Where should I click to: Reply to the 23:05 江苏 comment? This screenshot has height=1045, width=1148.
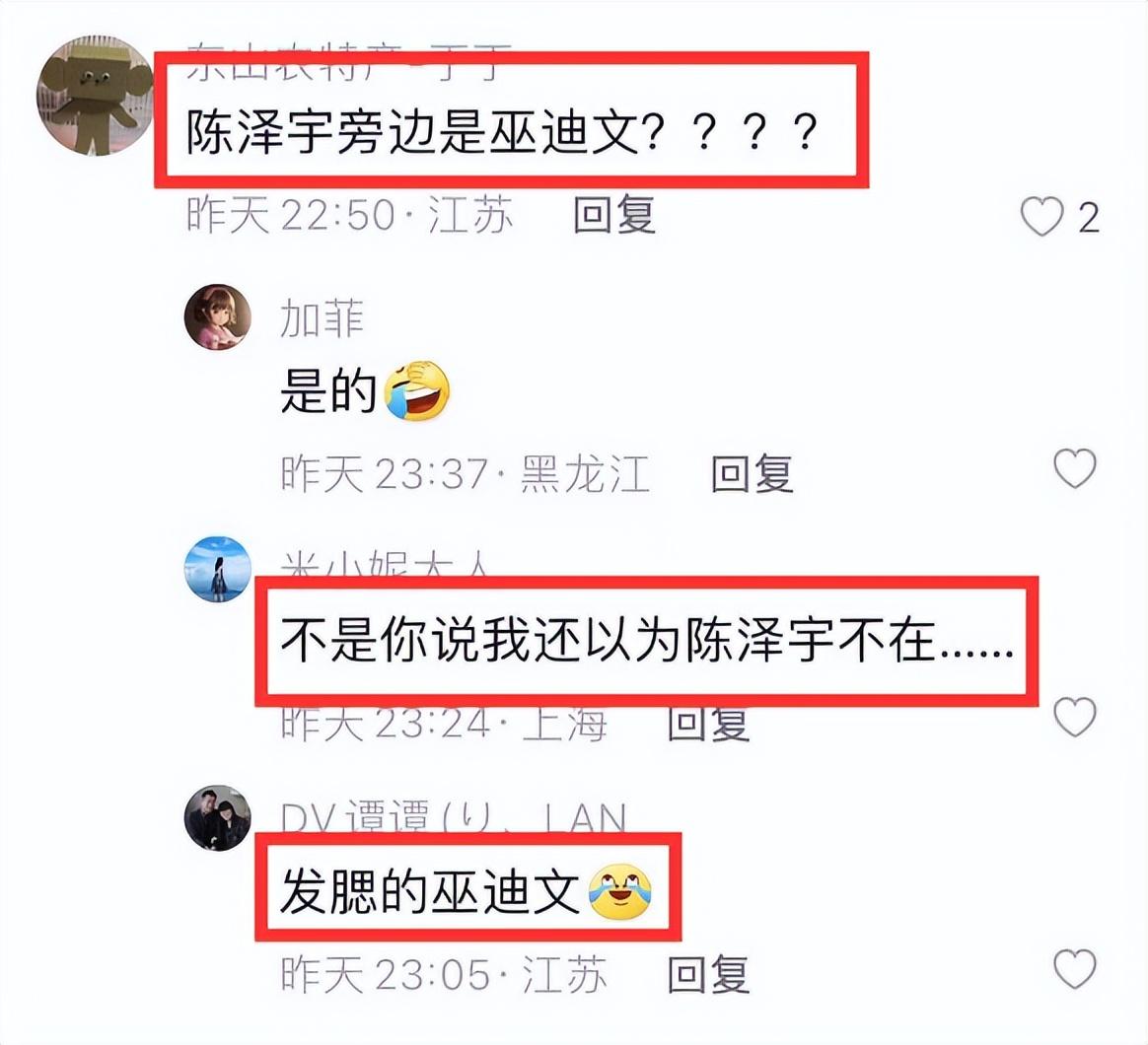coord(709,974)
